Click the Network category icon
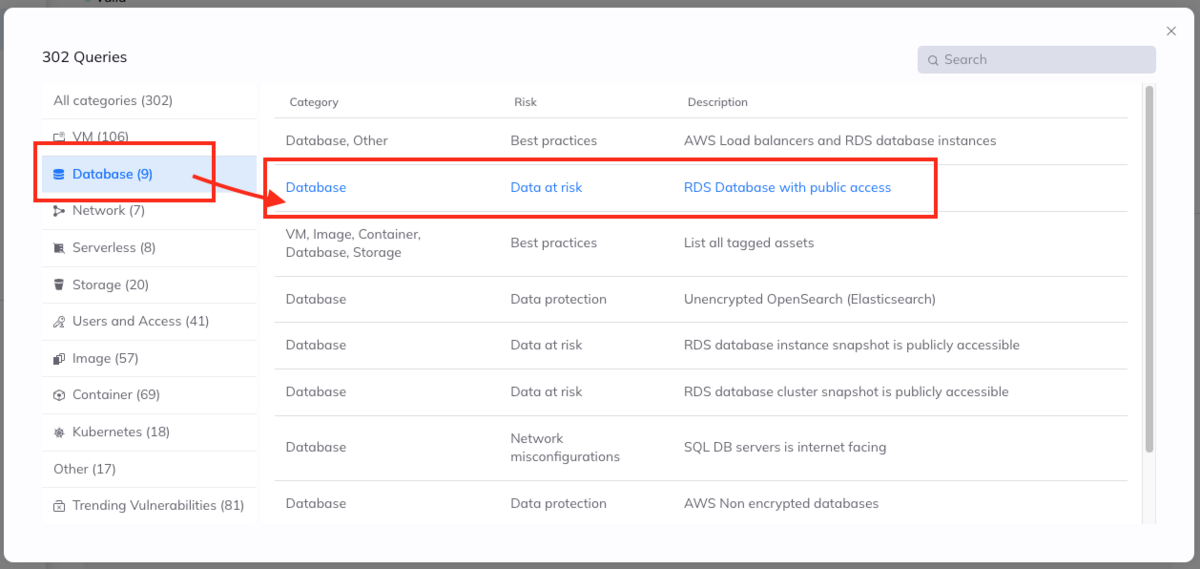1200x569 pixels. (x=59, y=211)
